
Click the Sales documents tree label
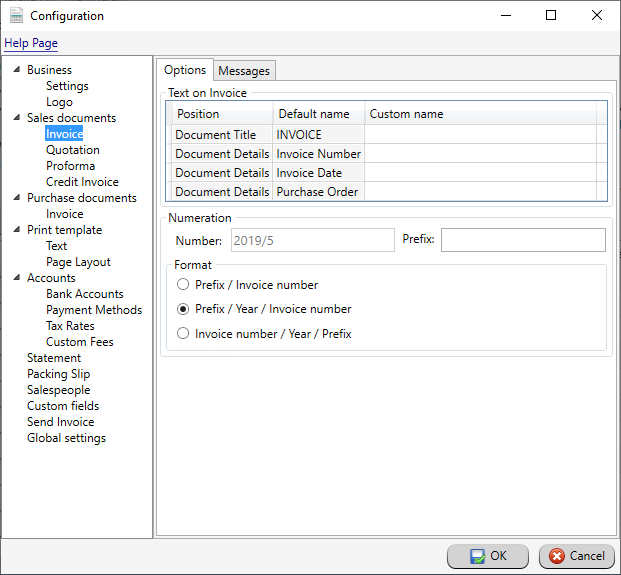[71, 118]
